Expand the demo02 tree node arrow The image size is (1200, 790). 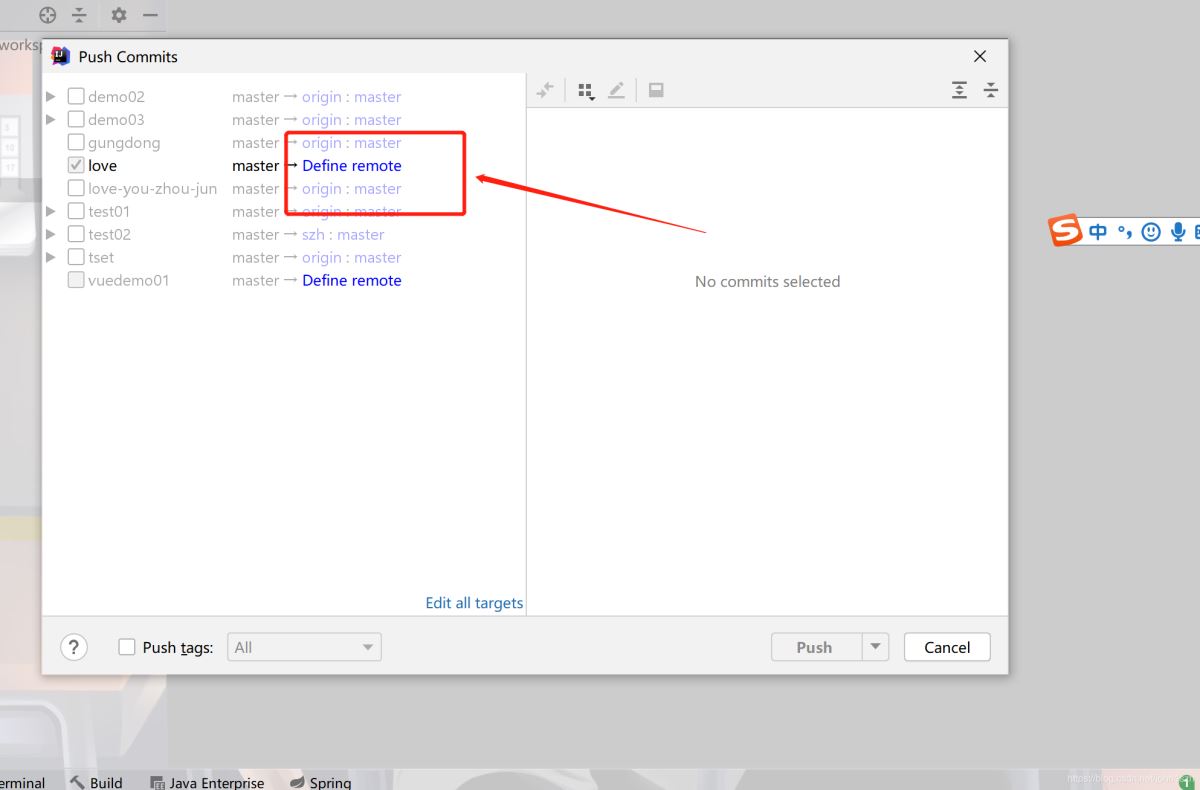51,97
